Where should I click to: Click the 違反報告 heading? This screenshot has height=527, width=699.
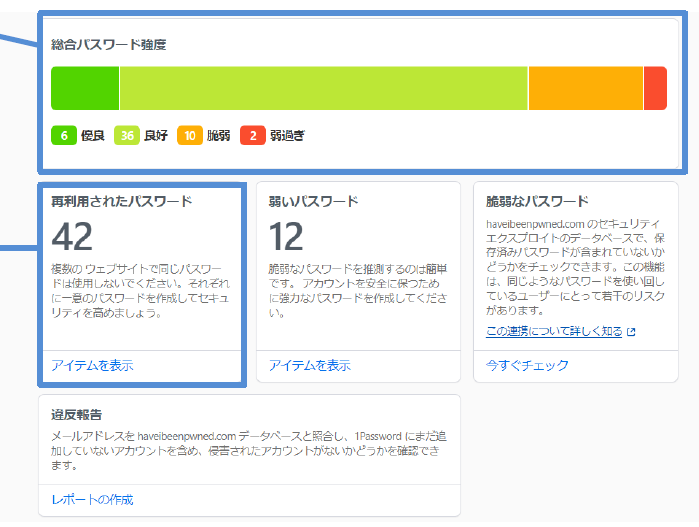(x=77, y=415)
